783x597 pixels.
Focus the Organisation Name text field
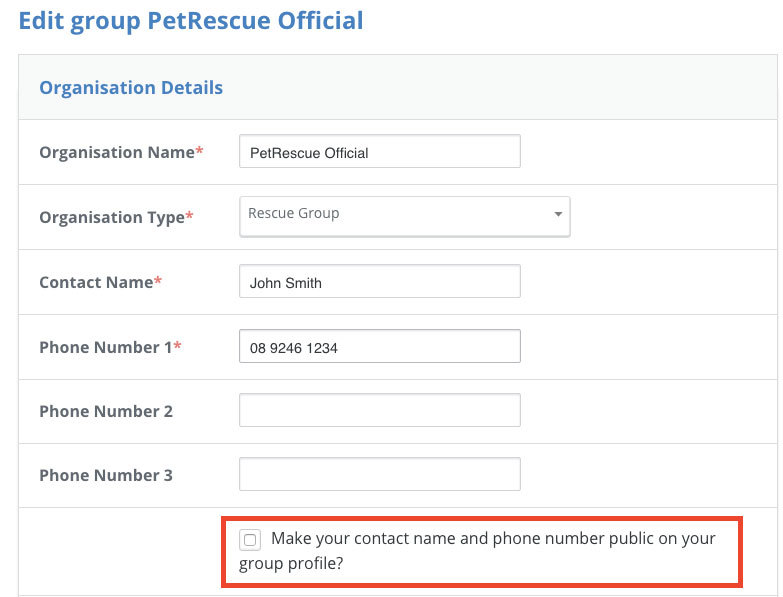[x=380, y=151]
